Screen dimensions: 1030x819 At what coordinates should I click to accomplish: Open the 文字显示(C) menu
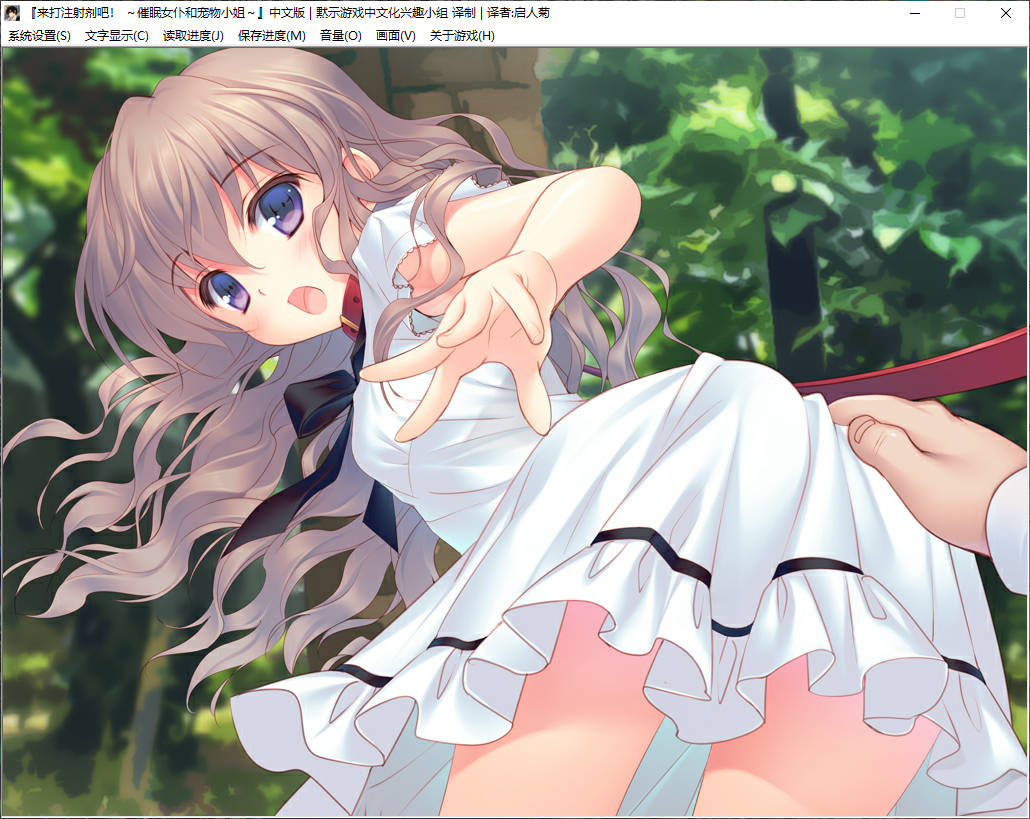point(117,36)
